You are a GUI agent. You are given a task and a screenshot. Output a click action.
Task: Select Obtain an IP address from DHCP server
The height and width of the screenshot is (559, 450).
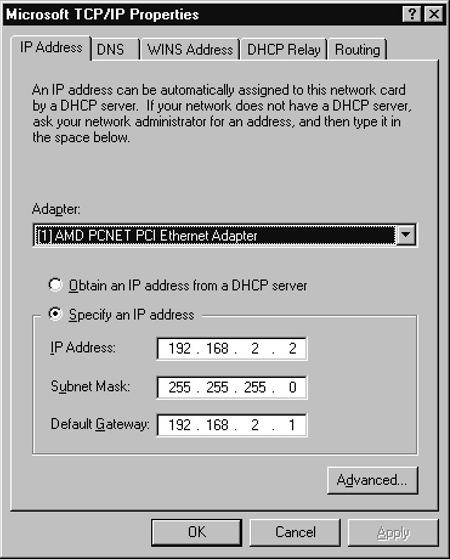coord(55,285)
